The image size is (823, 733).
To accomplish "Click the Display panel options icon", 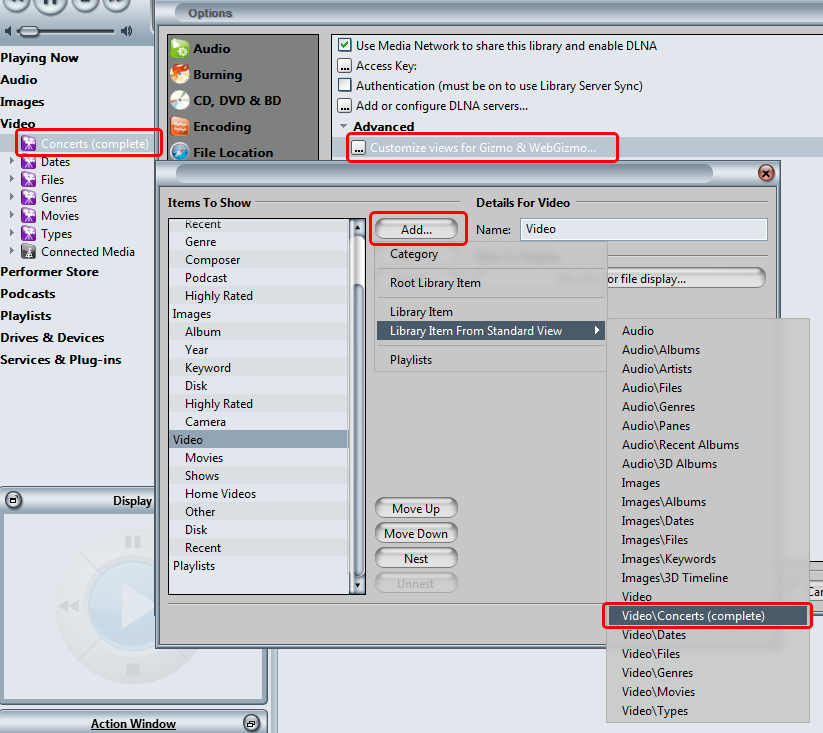I will [x=14, y=500].
